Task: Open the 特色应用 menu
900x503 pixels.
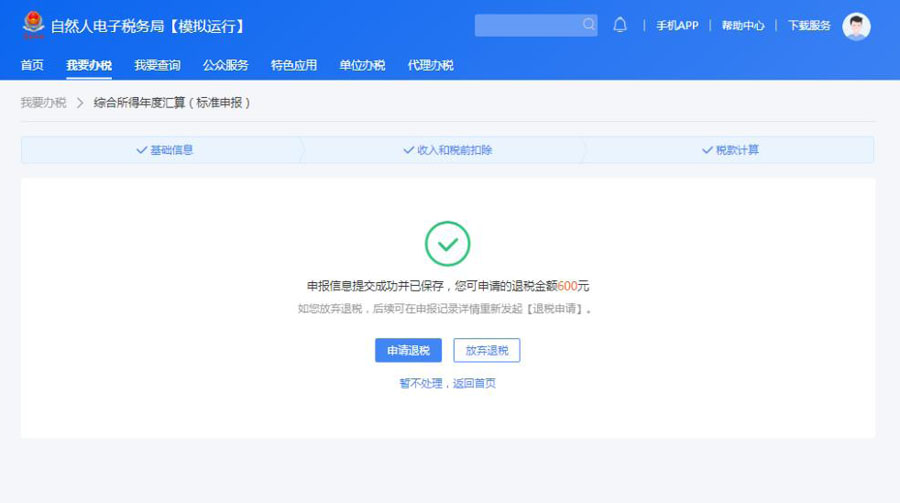Action: [293, 65]
